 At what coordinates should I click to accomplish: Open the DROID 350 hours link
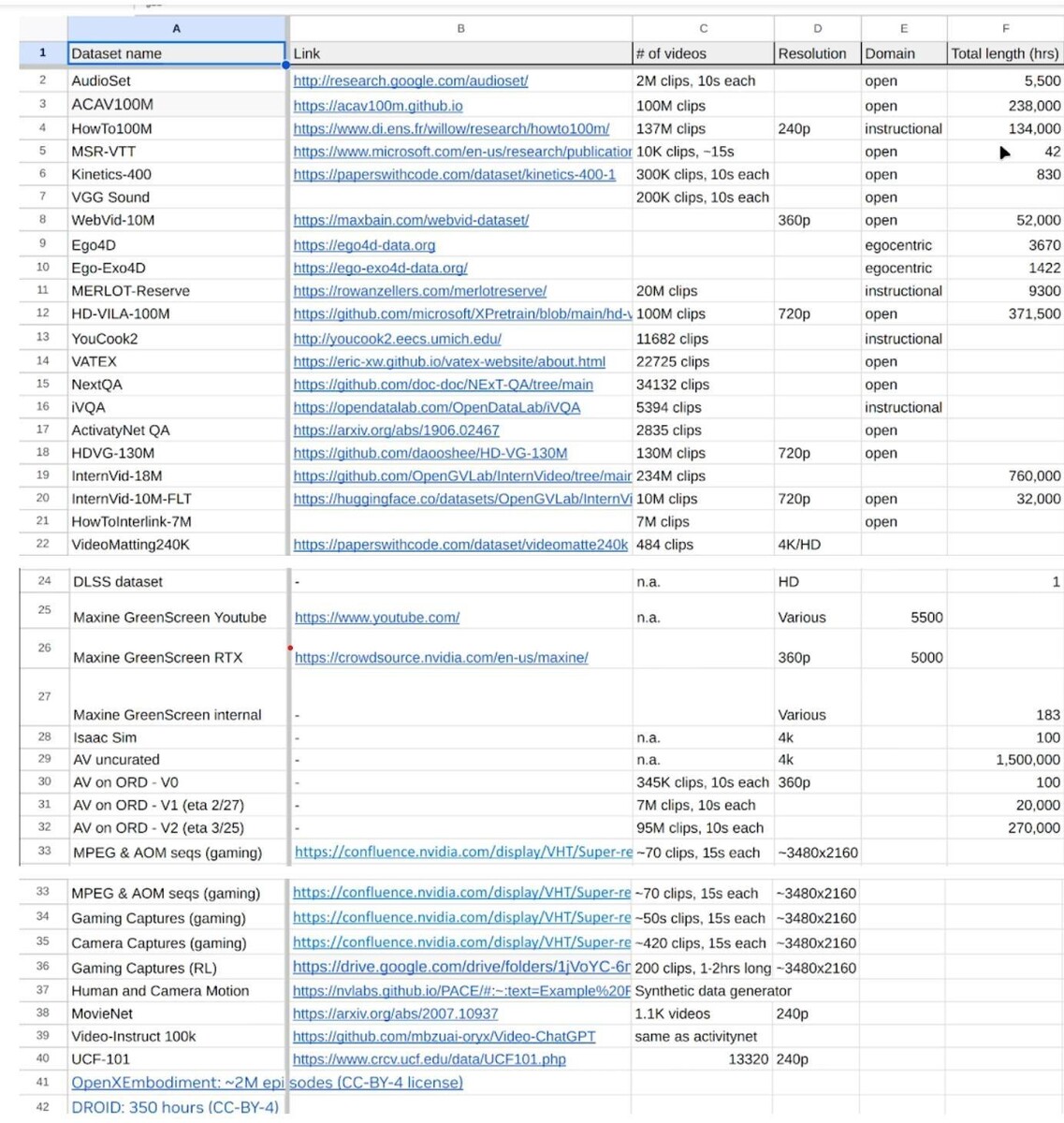[175, 1107]
